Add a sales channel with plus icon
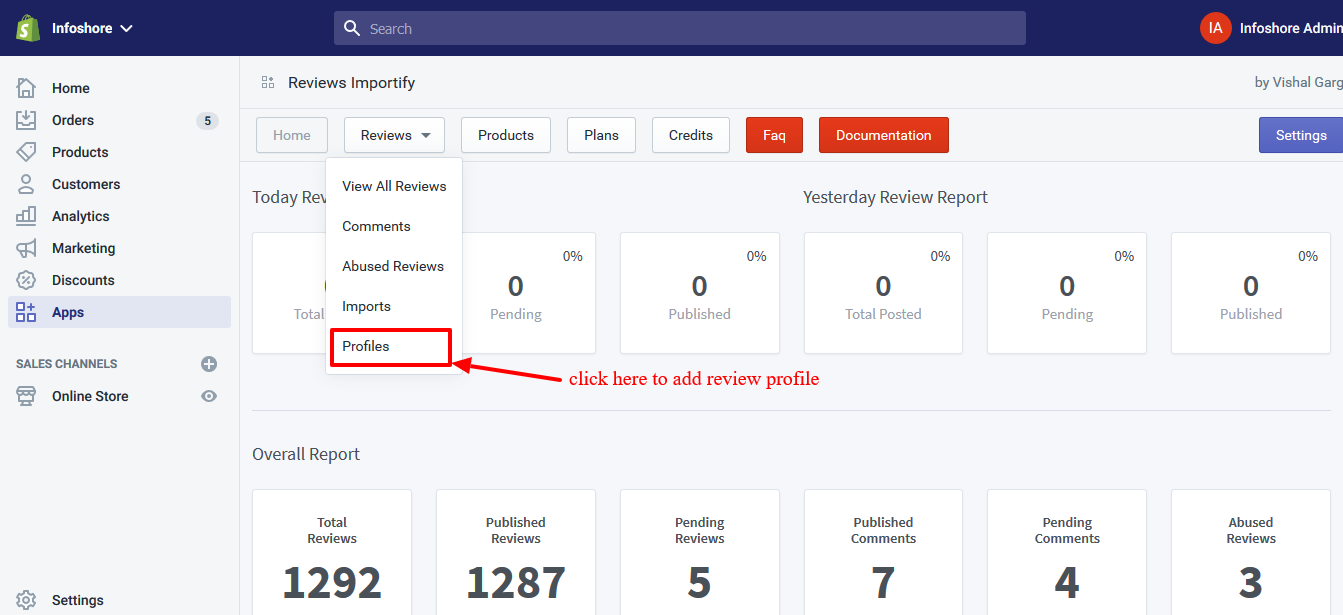 tap(209, 364)
